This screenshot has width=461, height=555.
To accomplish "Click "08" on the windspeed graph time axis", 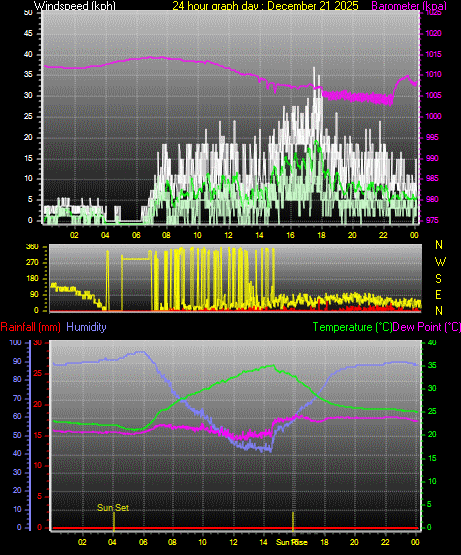I will click(x=166, y=235).
